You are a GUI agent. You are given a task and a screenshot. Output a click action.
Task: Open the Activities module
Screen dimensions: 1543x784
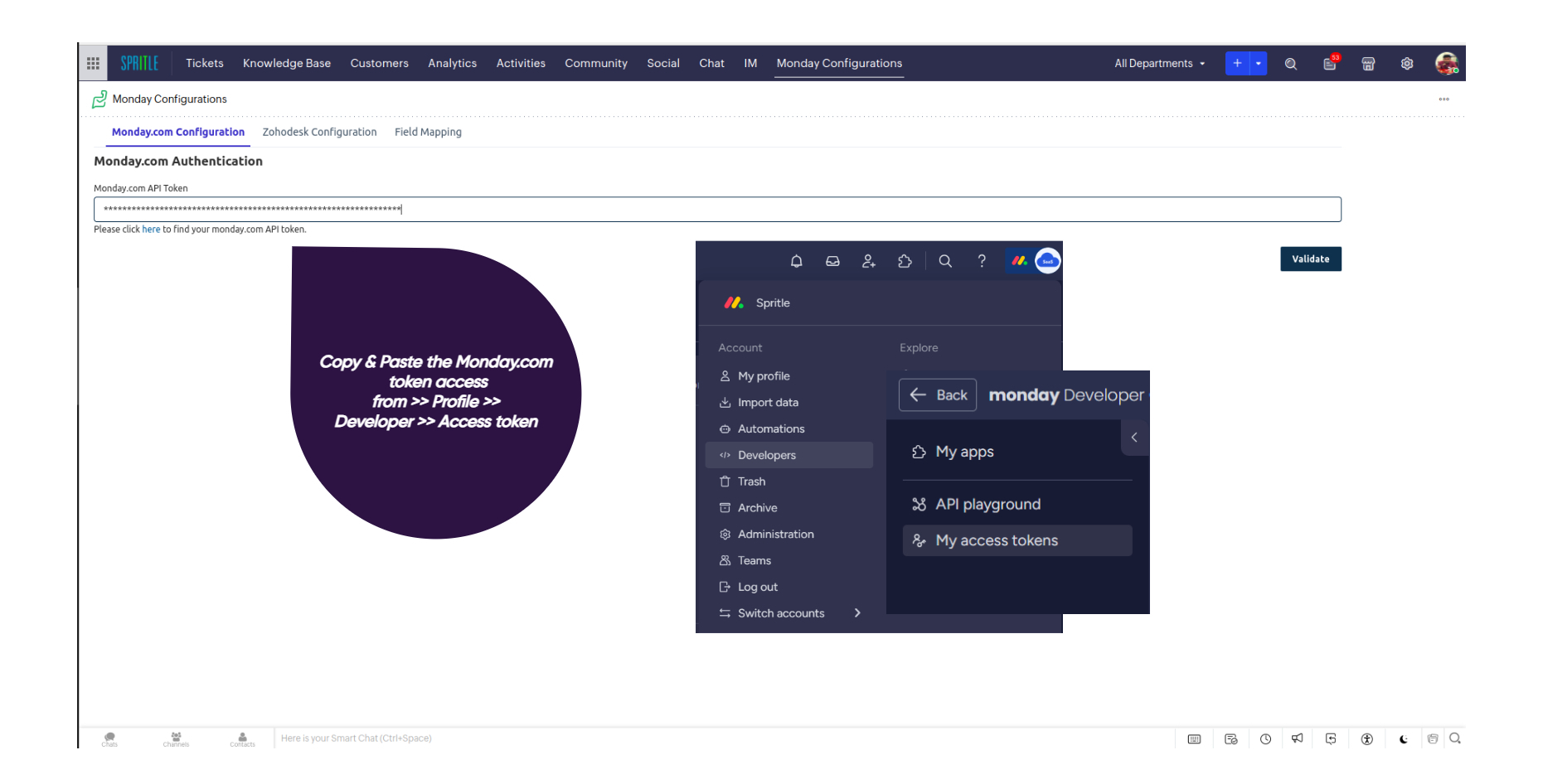[x=521, y=63]
